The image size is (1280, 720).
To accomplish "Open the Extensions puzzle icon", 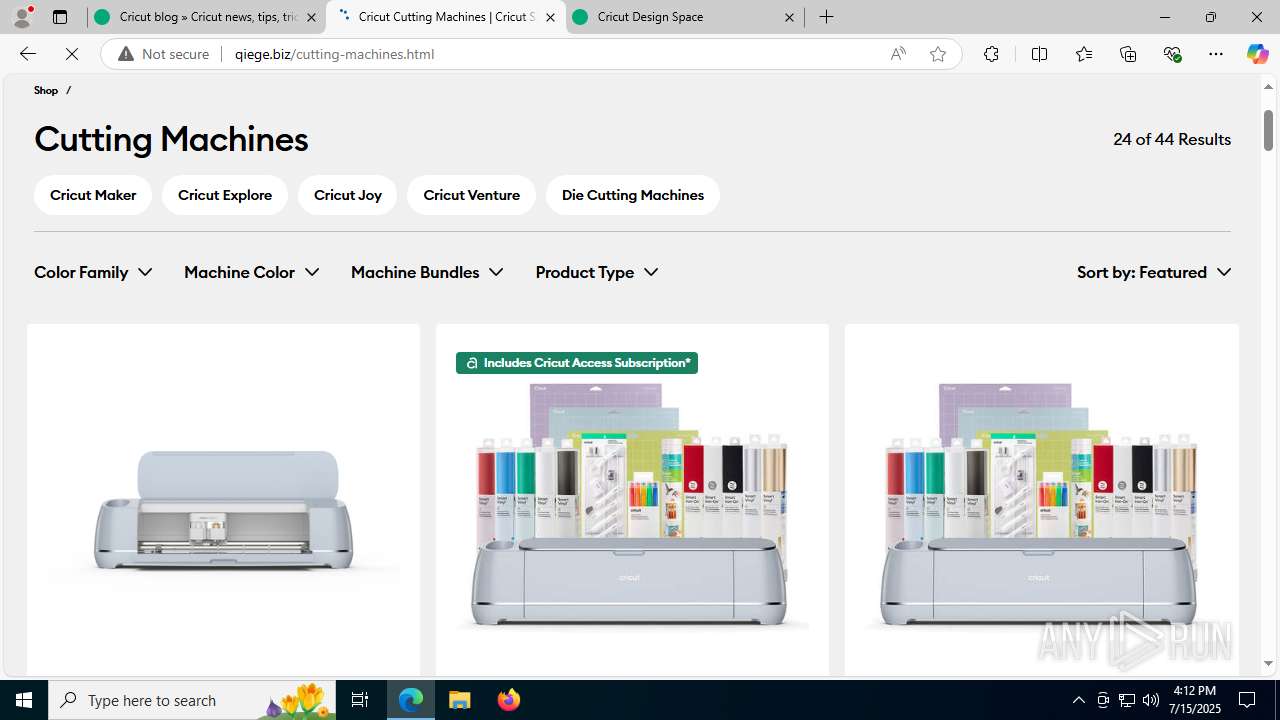I will pos(991,54).
